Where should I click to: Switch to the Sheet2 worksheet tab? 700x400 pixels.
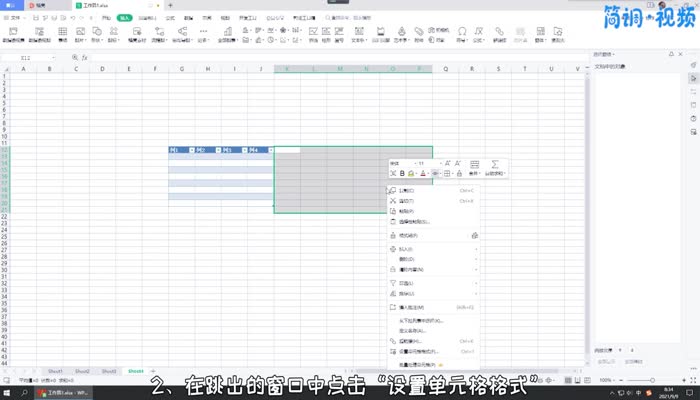tap(82, 370)
